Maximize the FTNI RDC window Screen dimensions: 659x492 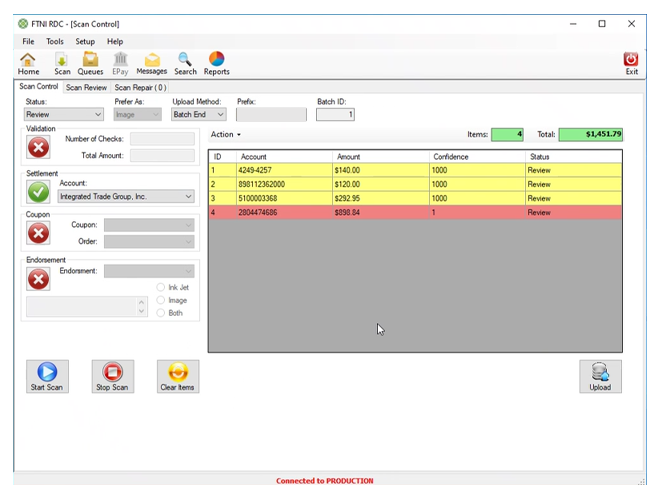click(602, 24)
